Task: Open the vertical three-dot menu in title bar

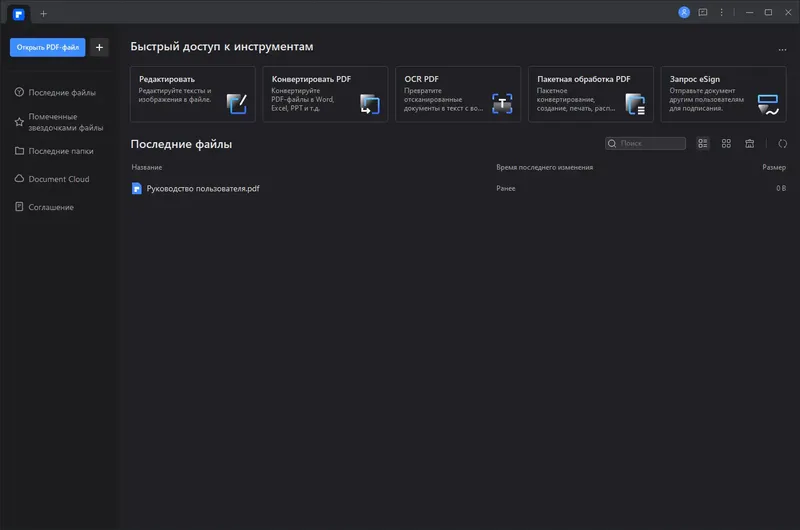Action: pos(721,12)
